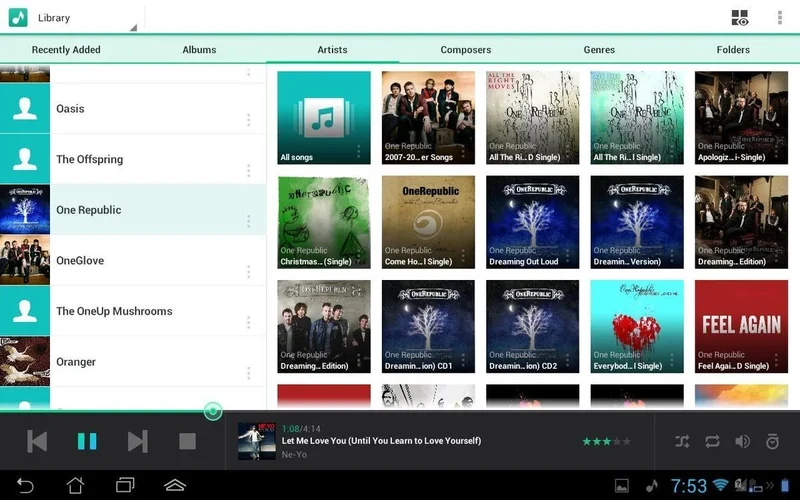The height and width of the screenshot is (500, 800).
Task: Open the Everybod.. l Single) album
Action: [x=637, y=327]
